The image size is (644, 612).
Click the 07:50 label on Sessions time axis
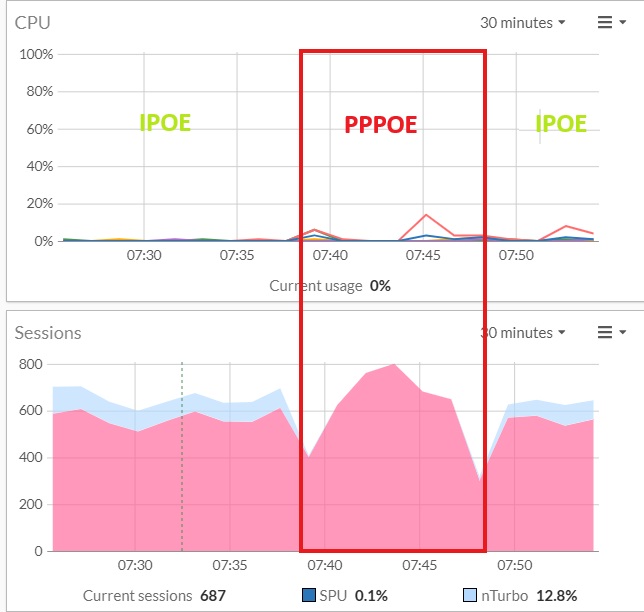(x=516, y=566)
